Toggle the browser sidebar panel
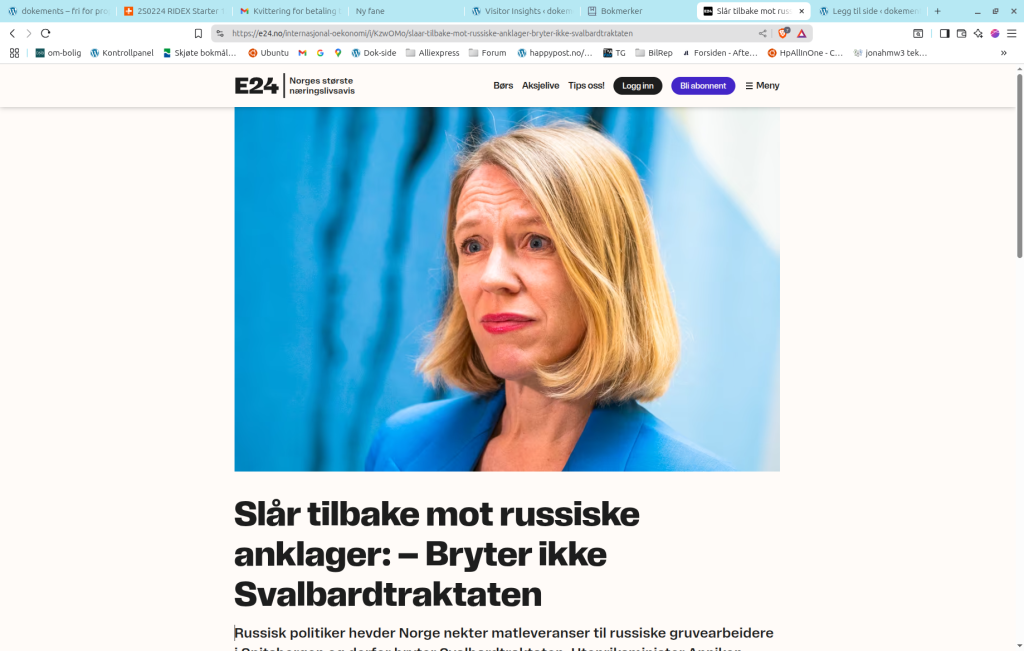 coord(944,33)
